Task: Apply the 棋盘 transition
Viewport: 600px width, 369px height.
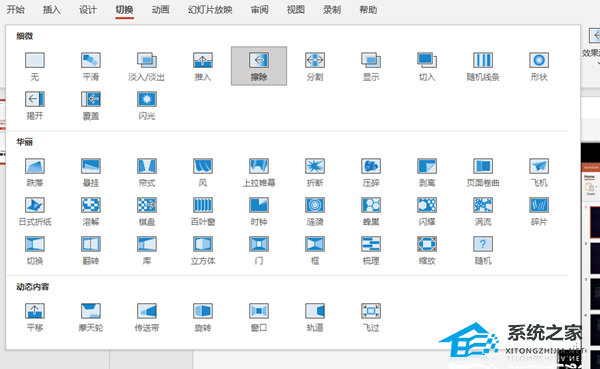Action: [x=147, y=211]
